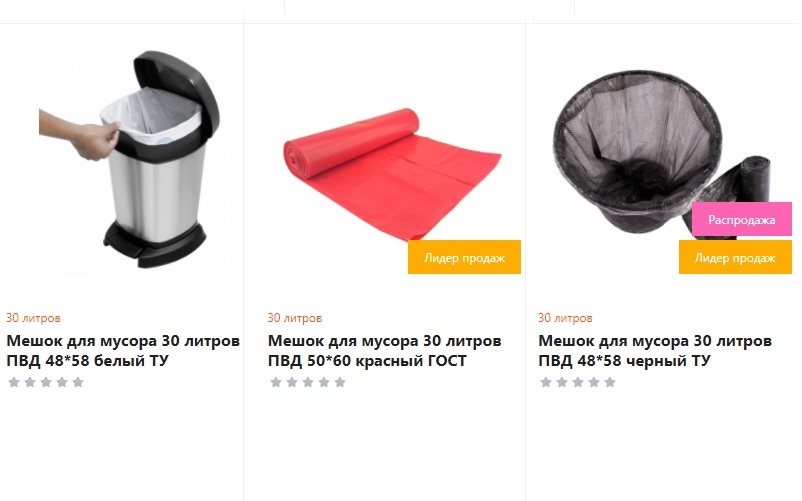Image resolution: width=802 pixels, height=501 pixels.
Task: Rate the white bag one star
Action: click(14, 382)
